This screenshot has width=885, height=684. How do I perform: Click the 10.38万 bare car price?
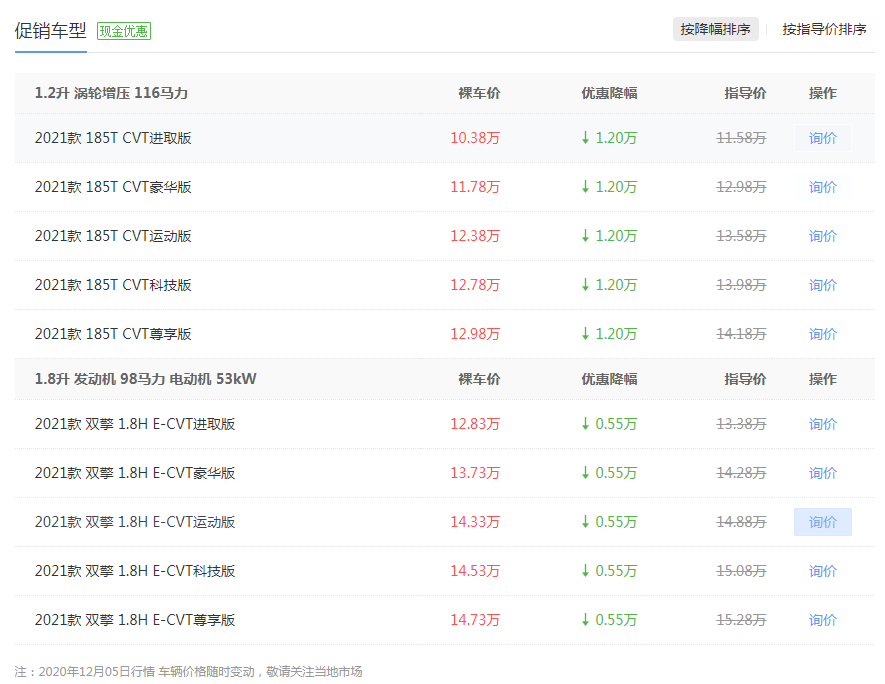click(475, 138)
